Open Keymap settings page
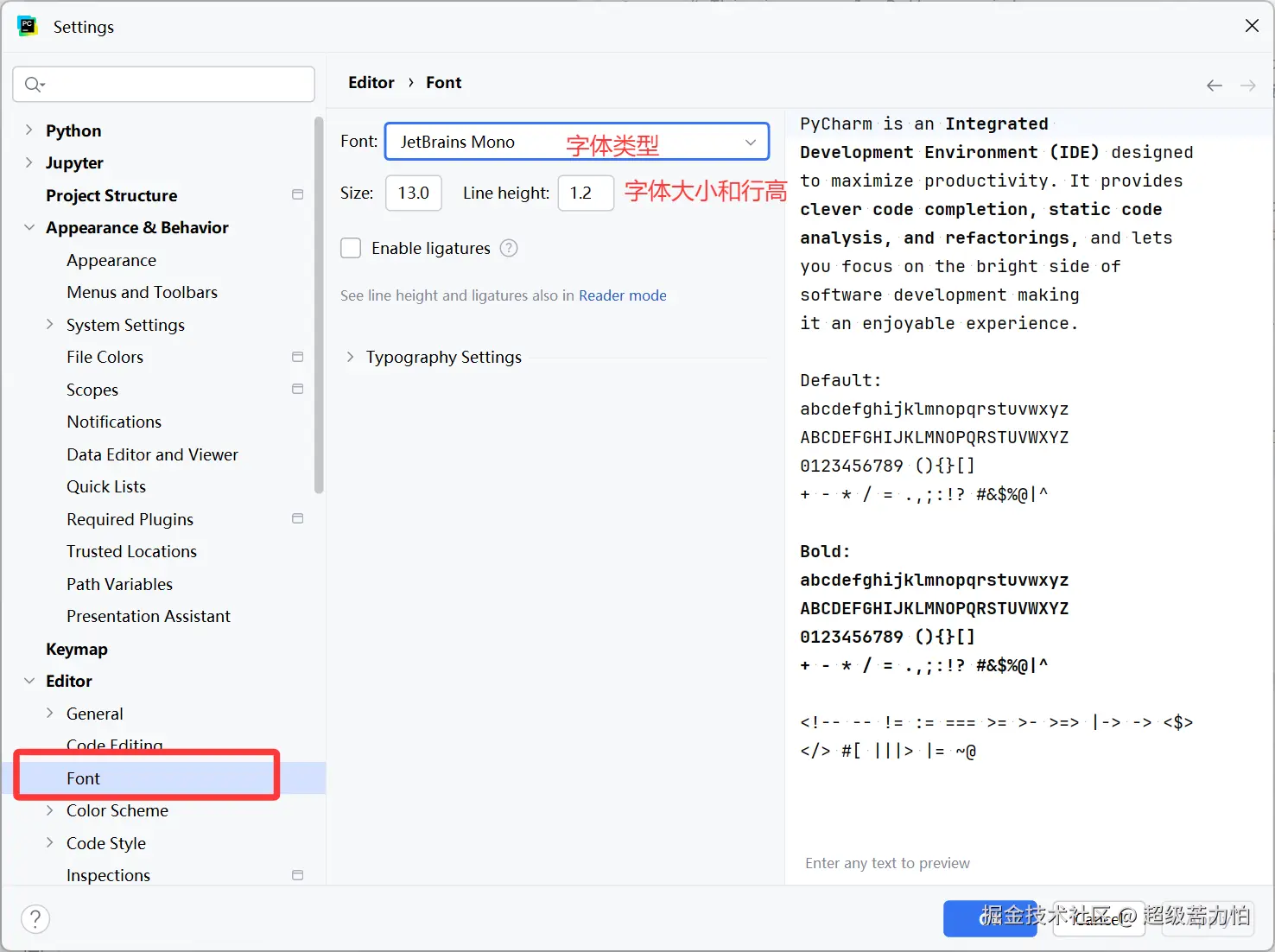 (77, 649)
